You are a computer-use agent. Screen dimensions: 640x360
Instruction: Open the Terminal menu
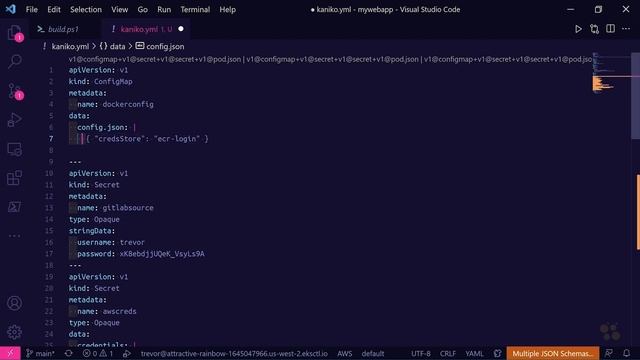click(x=195, y=9)
